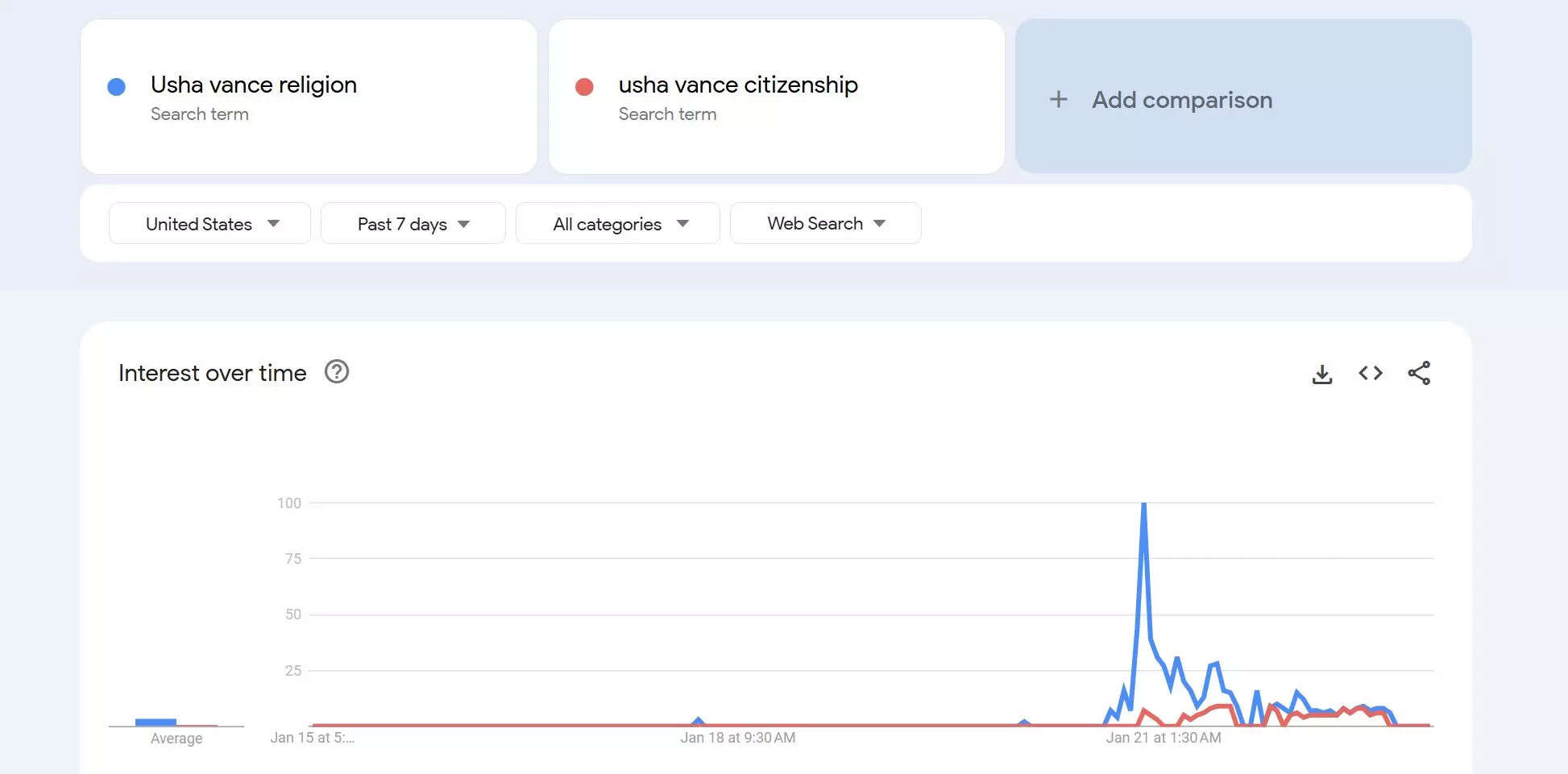The width and height of the screenshot is (1568, 774).
Task: Click the blue dot for Usha vance religion
Action: pos(117,85)
